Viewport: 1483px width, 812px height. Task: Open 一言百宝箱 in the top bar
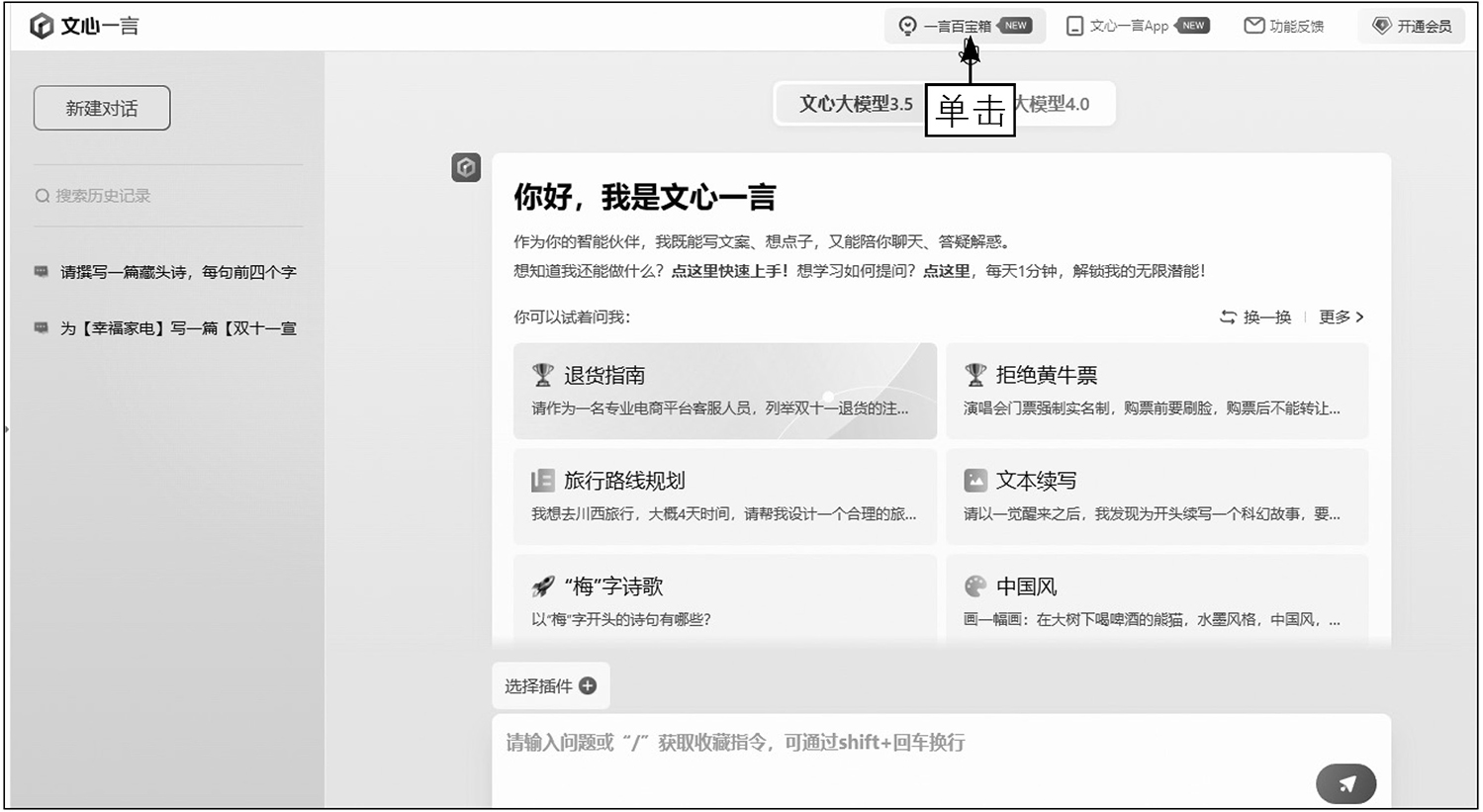pos(966,26)
